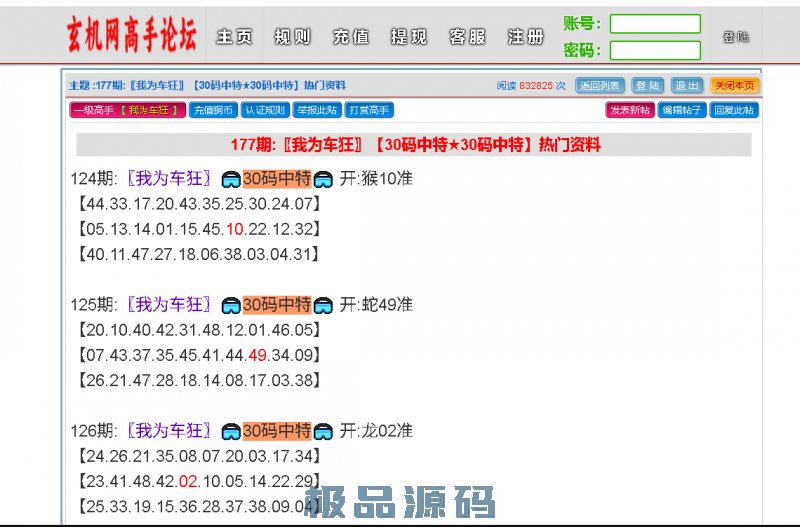Screen dimensions: 800x527
Task: Click the 124期 orange 30码中特 label
Action: tap(277, 179)
